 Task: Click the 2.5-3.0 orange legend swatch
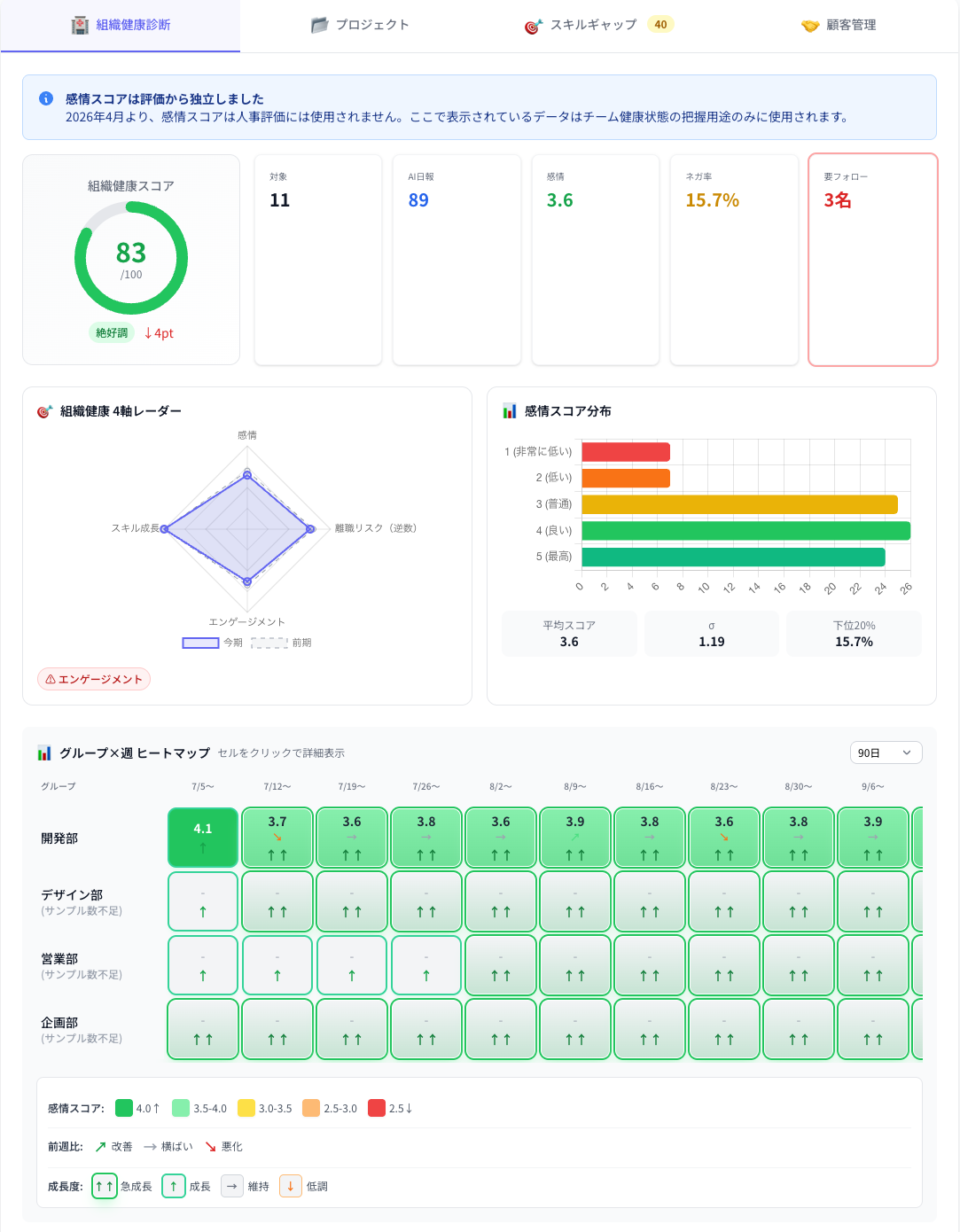point(311,1108)
